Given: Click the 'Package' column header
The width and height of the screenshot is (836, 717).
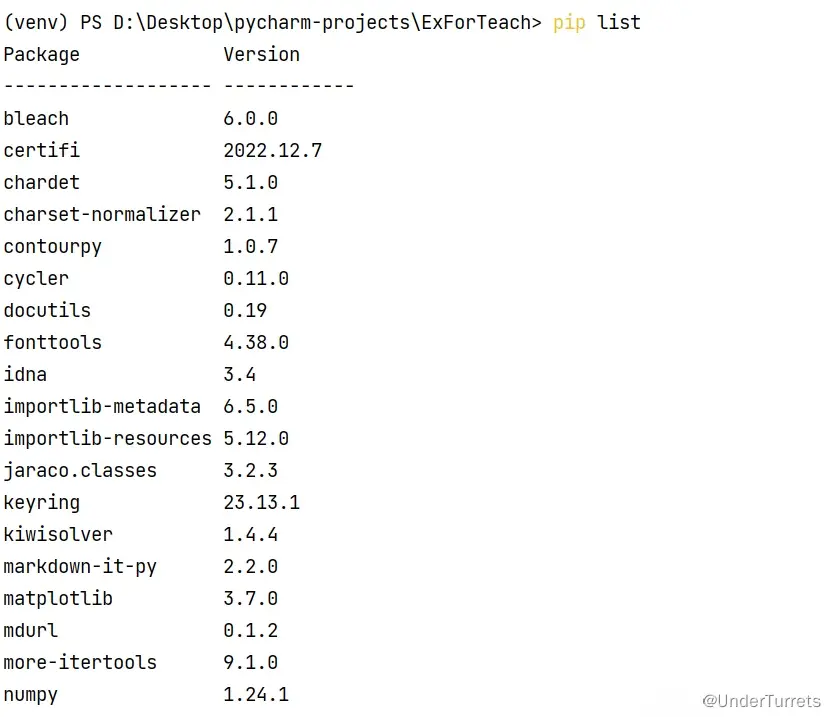Looking at the screenshot, I should 41,54.
